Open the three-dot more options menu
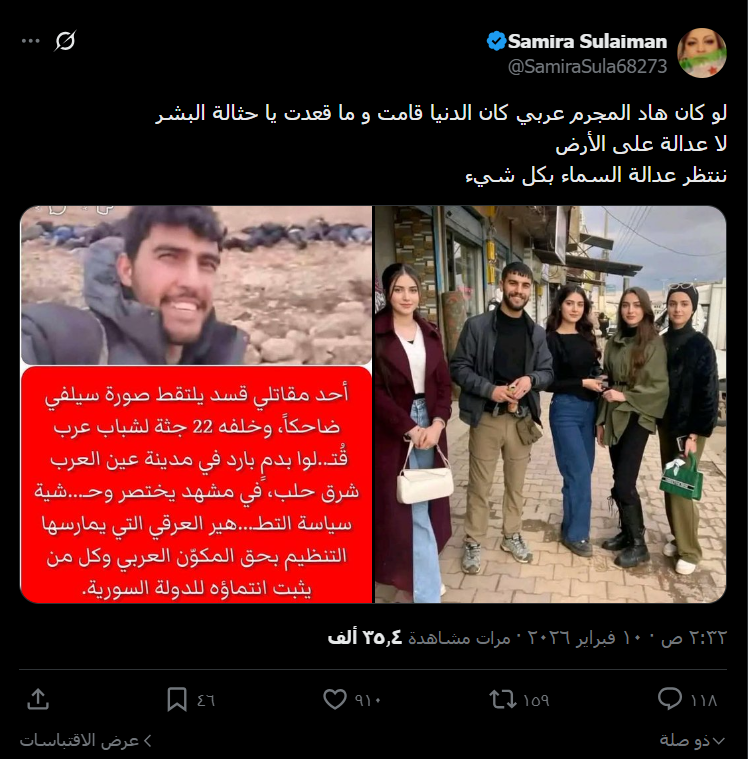The image size is (748, 759). click(31, 41)
